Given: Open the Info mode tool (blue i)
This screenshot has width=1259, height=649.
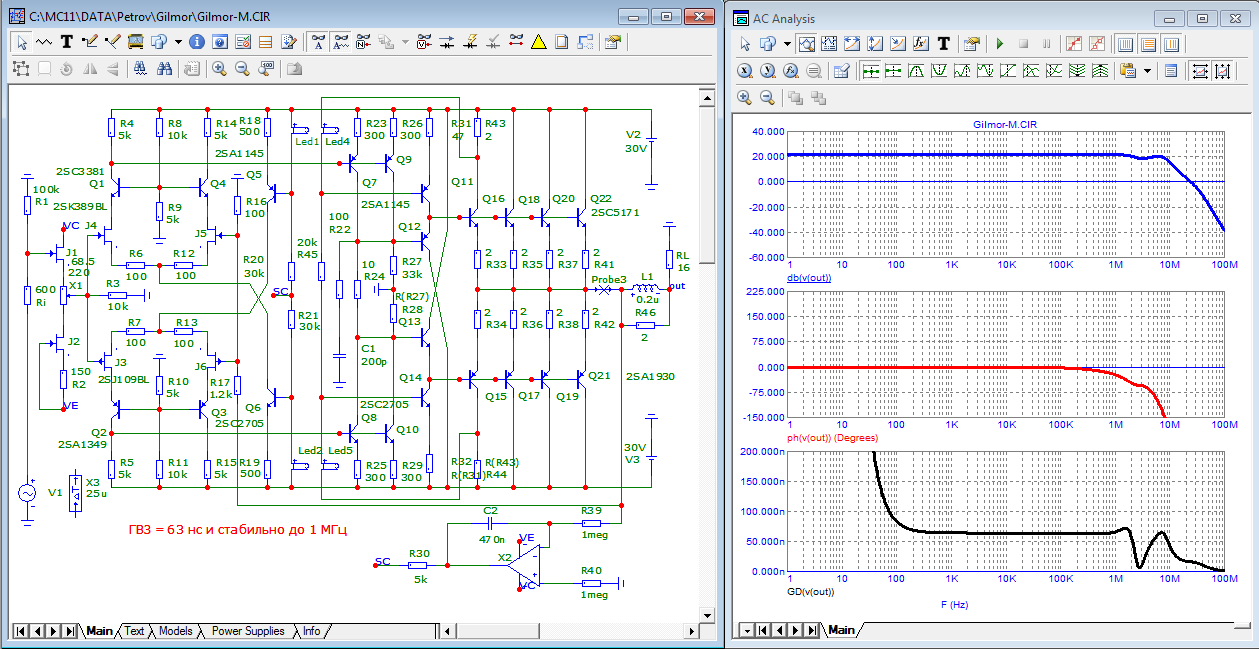Looking at the screenshot, I should [196, 42].
